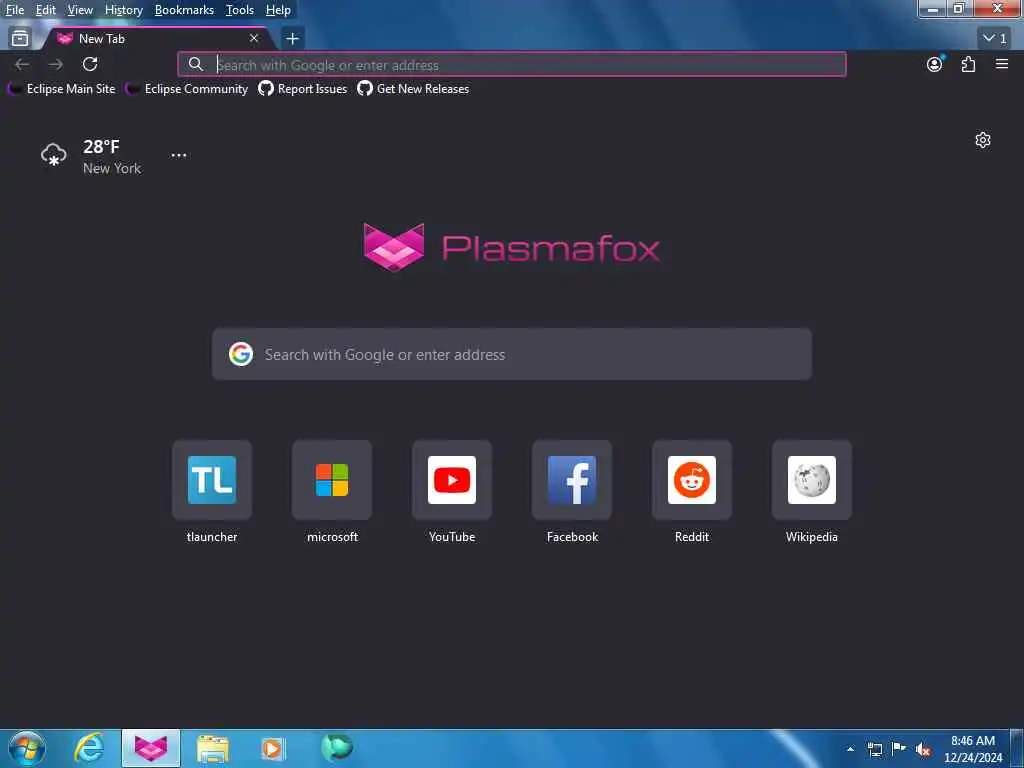1024x768 pixels.
Task: Open Report Issues bookmark
Action: point(303,89)
